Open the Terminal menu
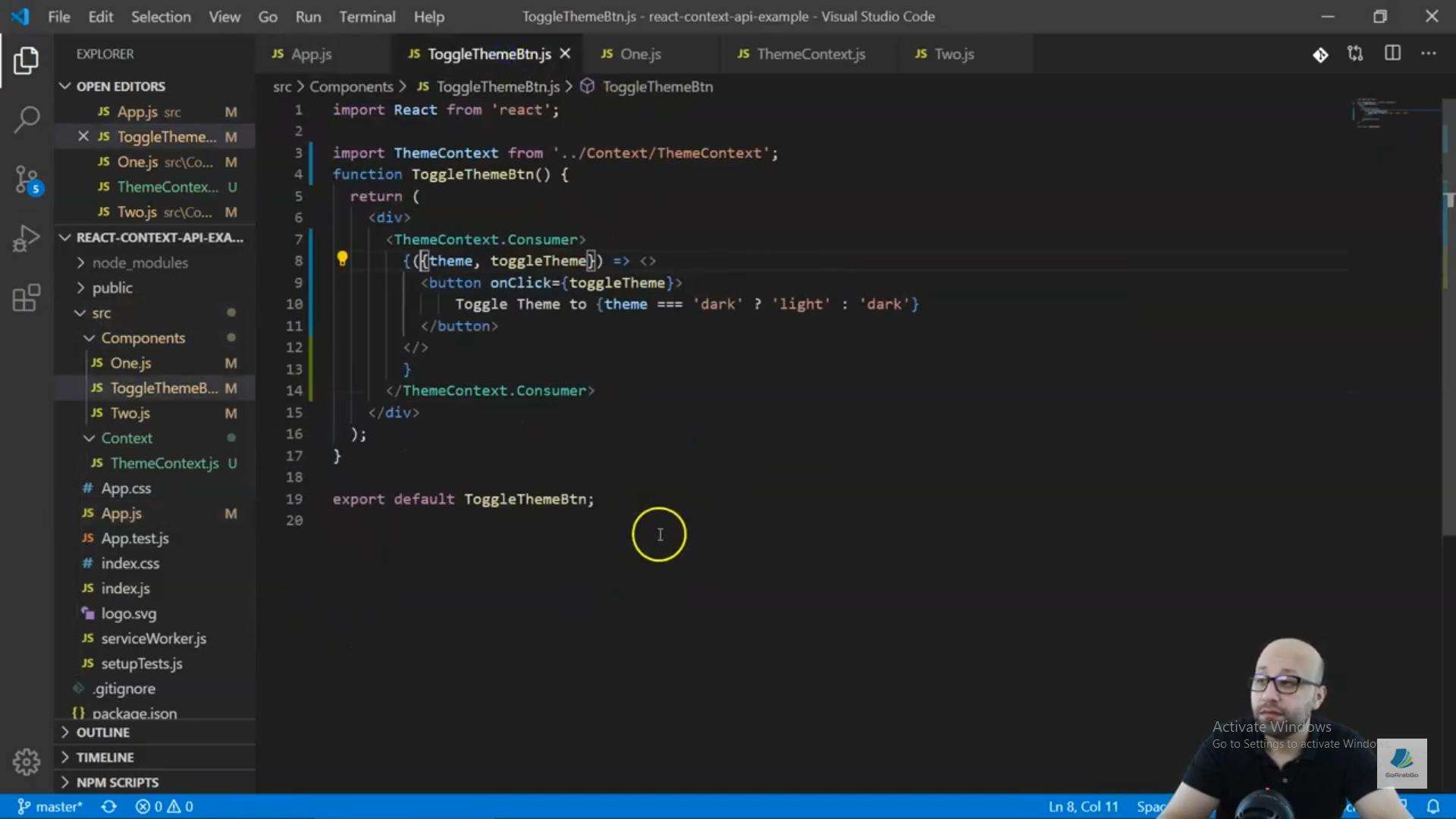Image resolution: width=1456 pixels, height=819 pixels. [x=367, y=16]
